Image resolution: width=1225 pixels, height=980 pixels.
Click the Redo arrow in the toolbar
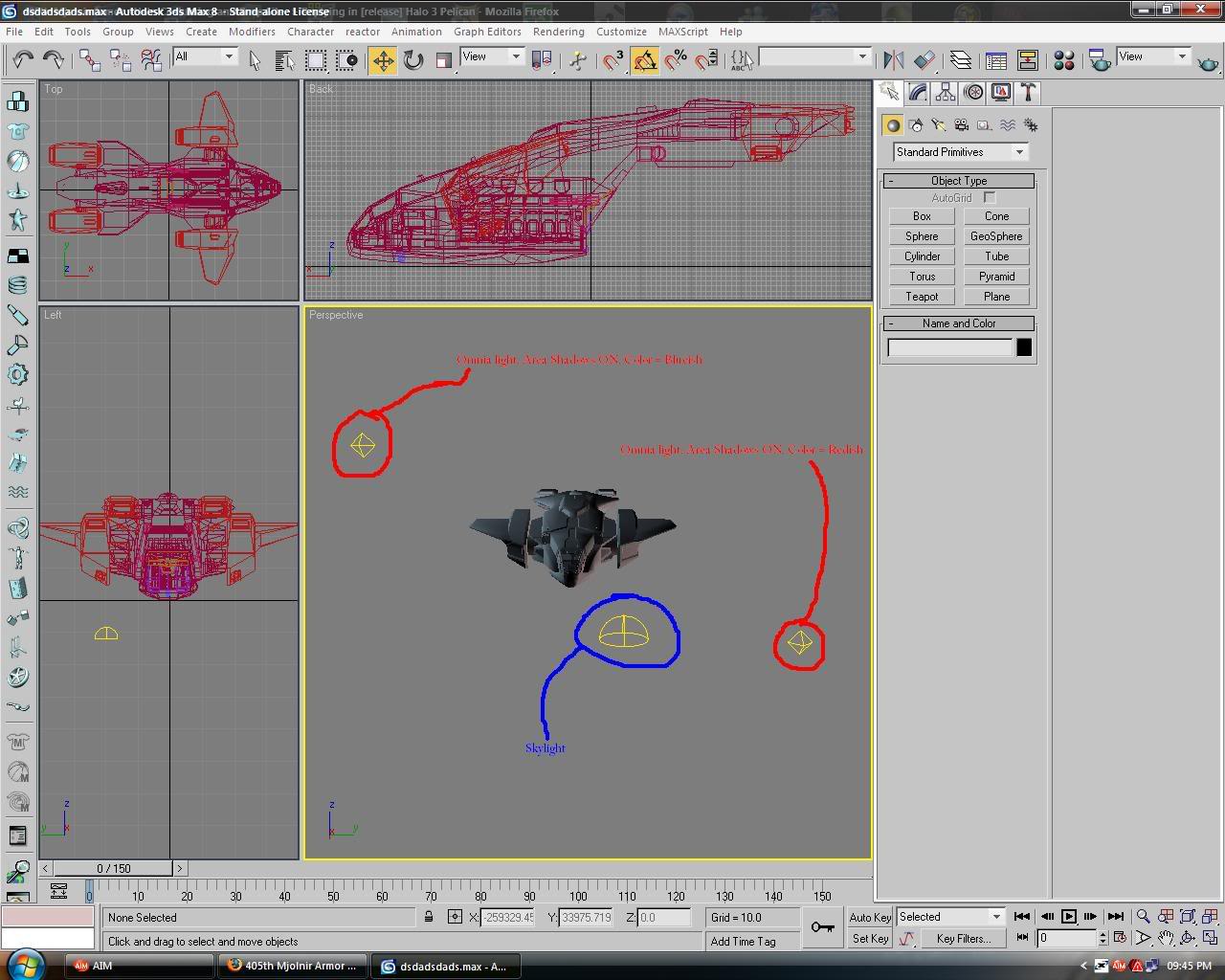54,59
